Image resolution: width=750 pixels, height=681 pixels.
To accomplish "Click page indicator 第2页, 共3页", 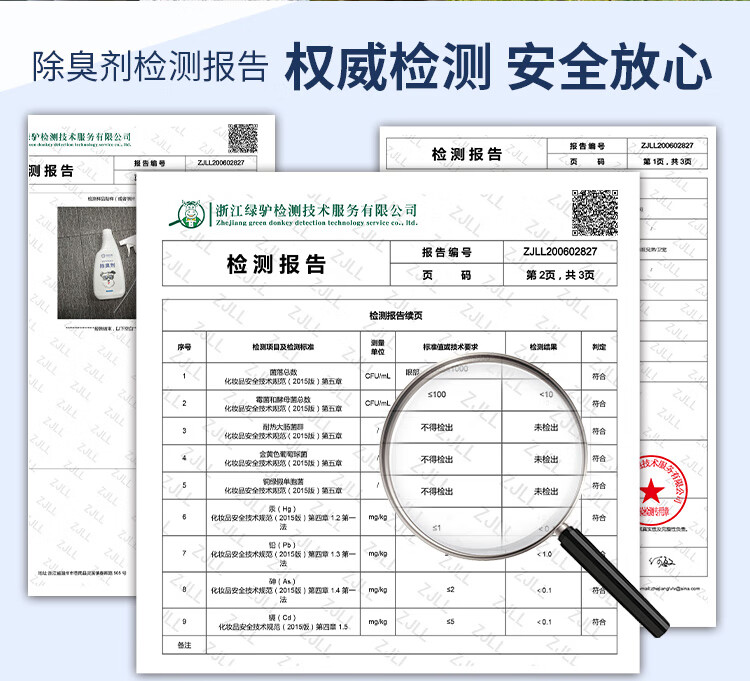I will (560, 275).
